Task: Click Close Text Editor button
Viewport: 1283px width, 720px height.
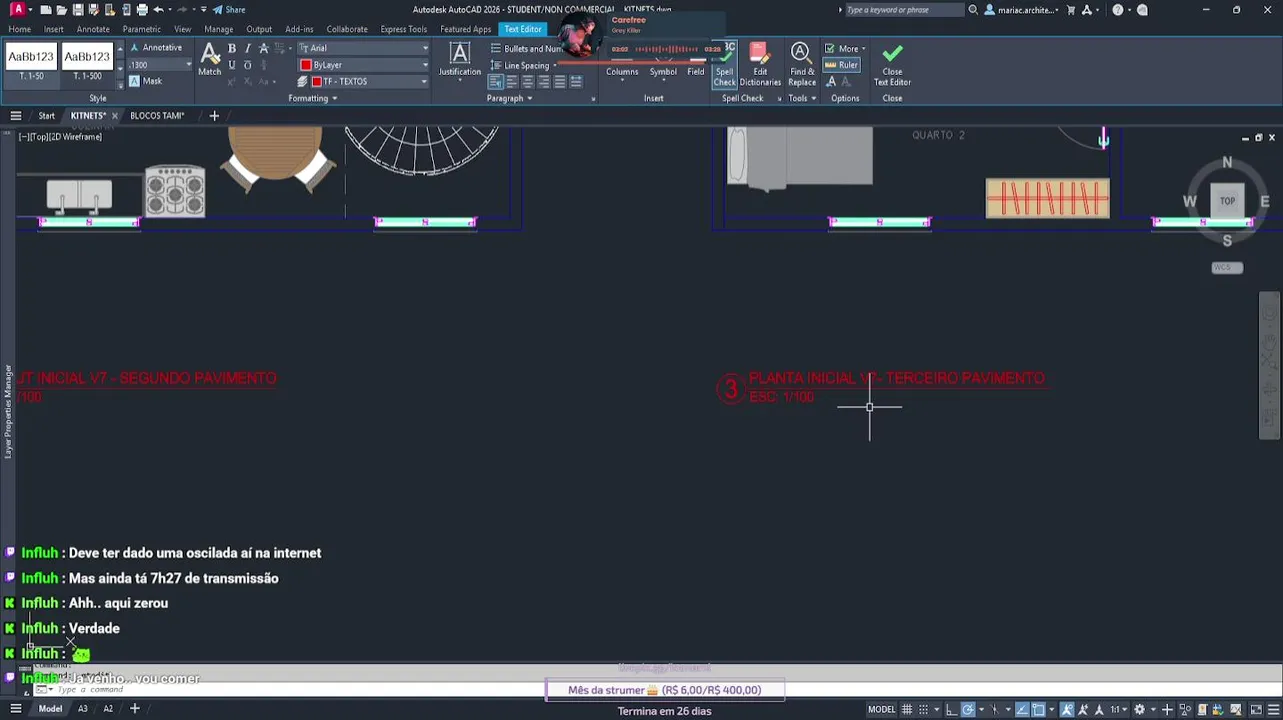Action: pos(892,64)
